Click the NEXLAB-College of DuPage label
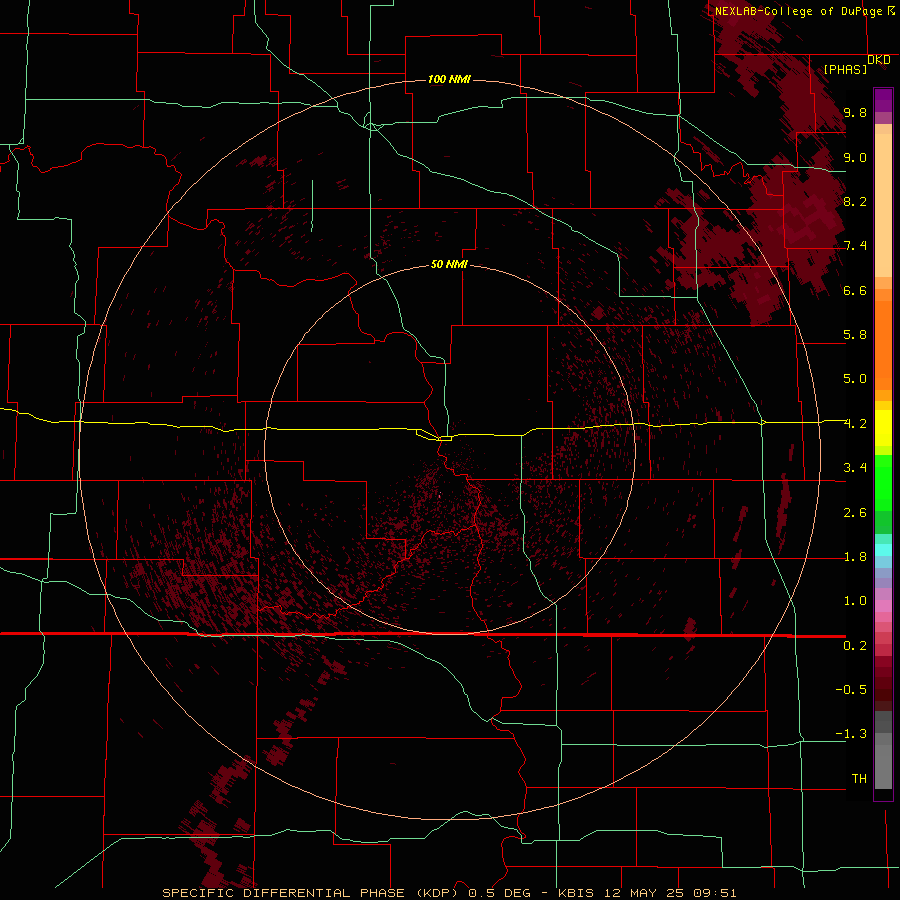The width and height of the screenshot is (900, 900). 798,11
